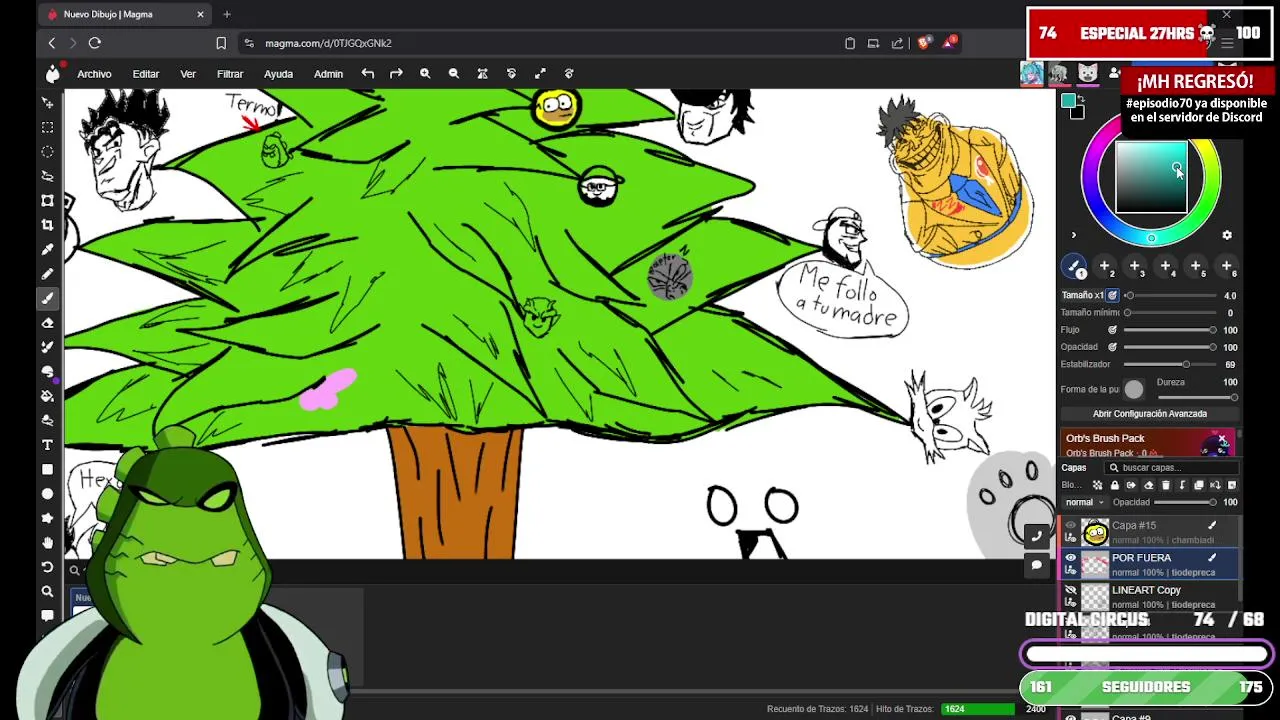This screenshot has height=720, width=1280.
Task: Select the Rectangle shape tool
Action: 47,469
